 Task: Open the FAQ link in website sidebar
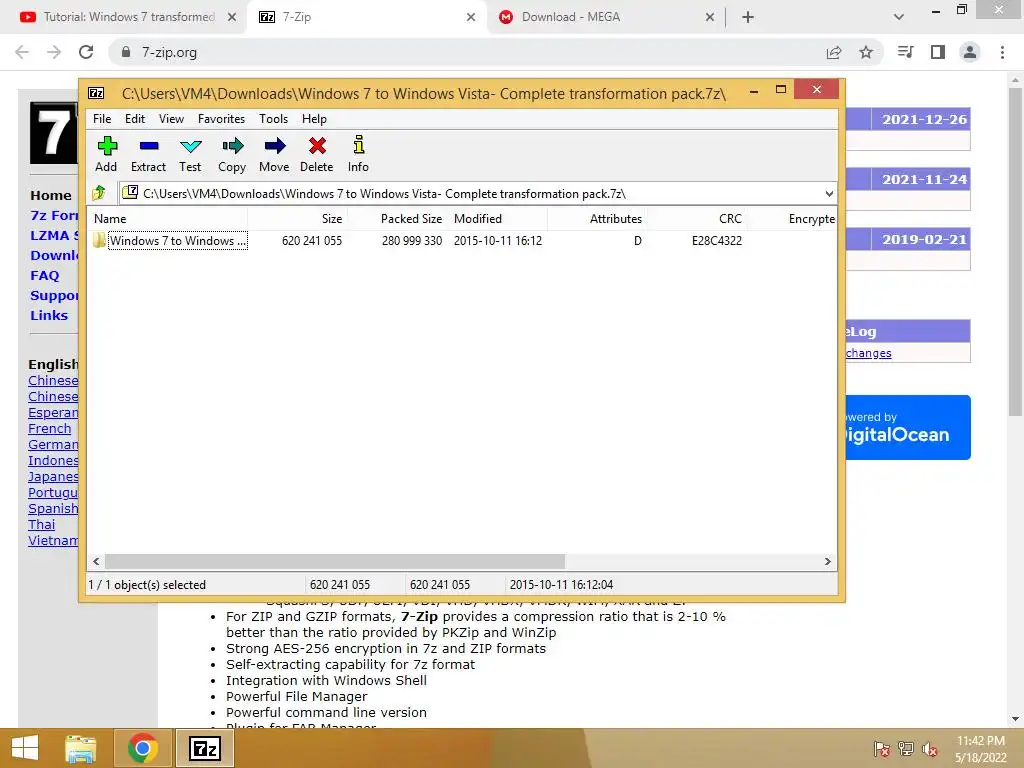(x=44, y=276)
